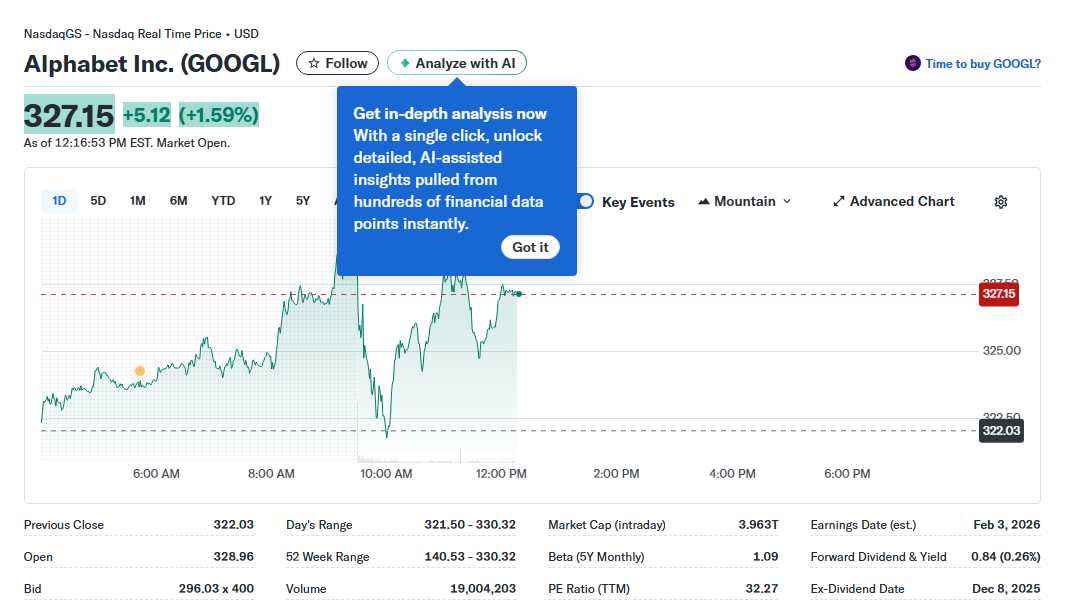Switch to the 6M view
This screenshot has height=604, width=1065.
click(178, 200)
